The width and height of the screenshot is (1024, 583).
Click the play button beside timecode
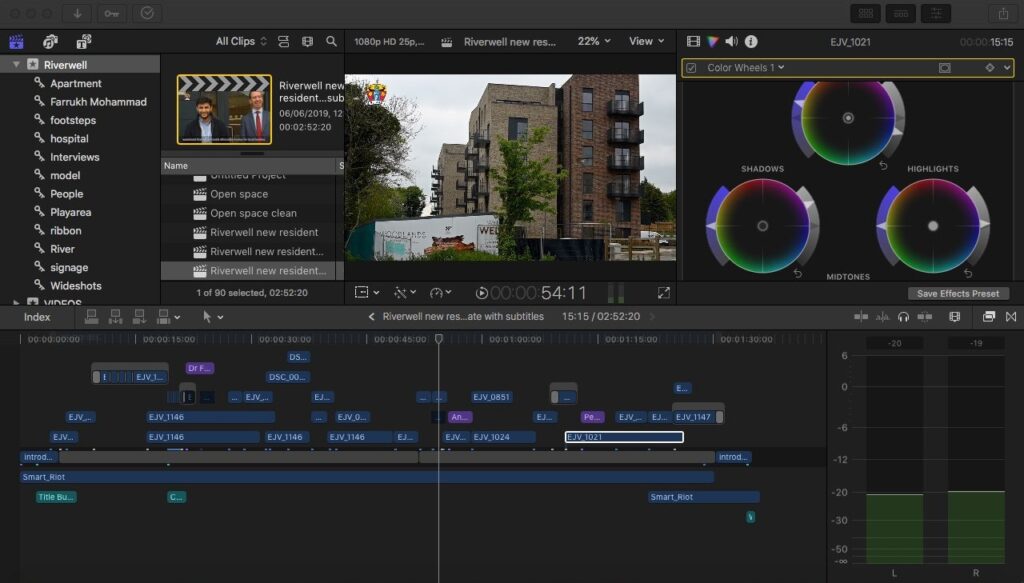pos(481,293)
